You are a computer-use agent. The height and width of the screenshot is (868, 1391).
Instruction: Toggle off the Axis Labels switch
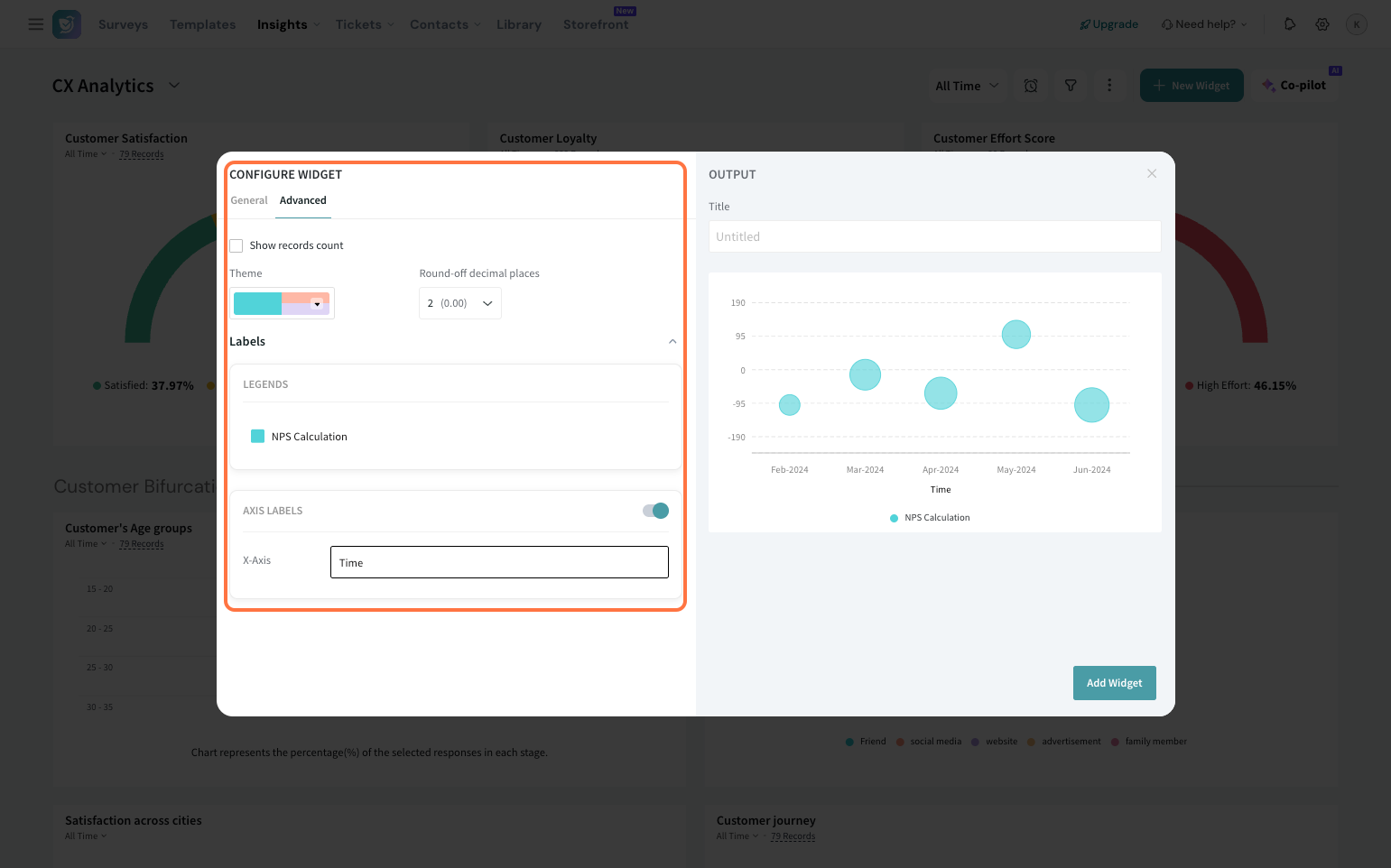click(655, 511)
